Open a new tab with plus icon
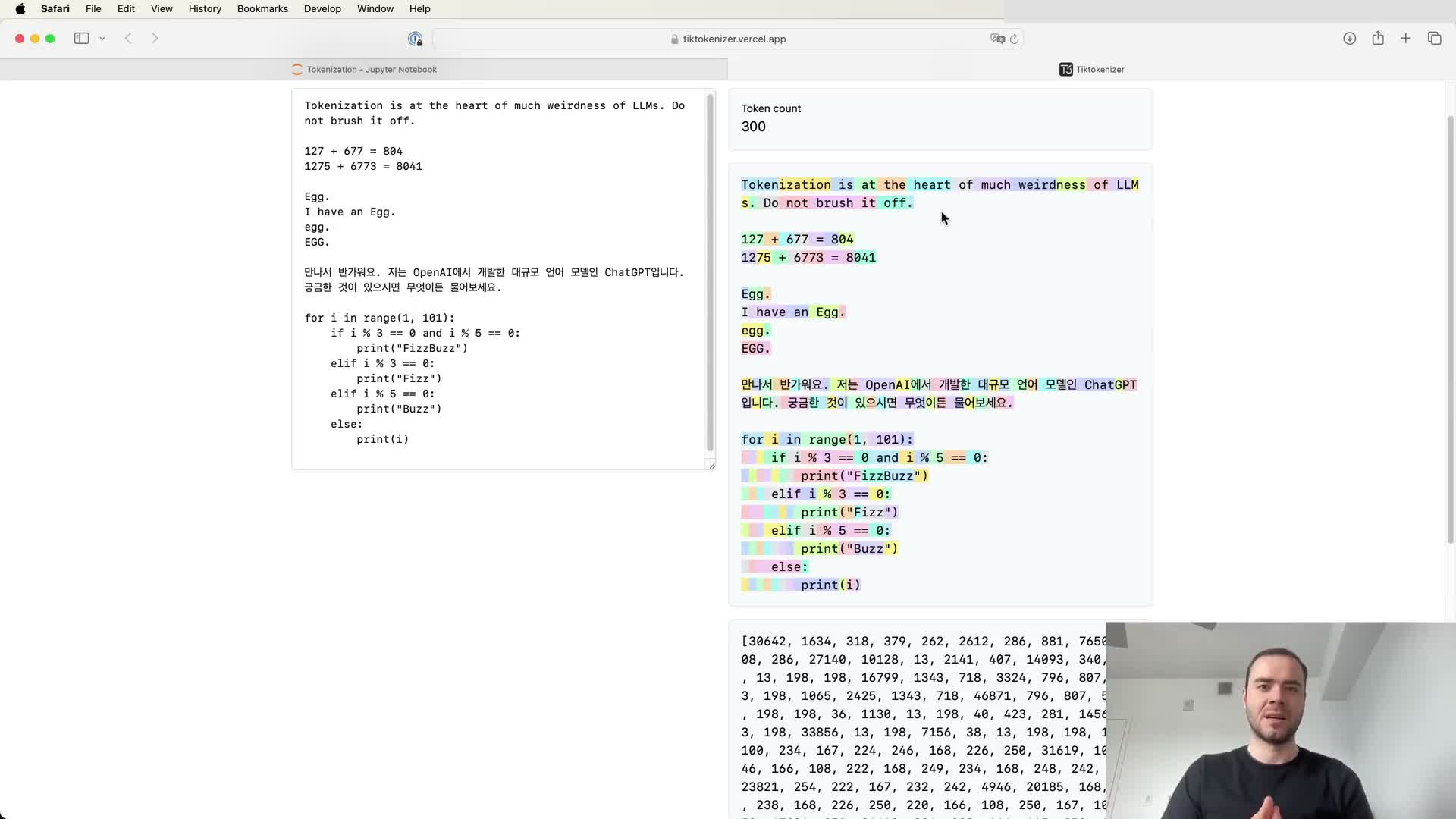This screenshot has height=819, width=1456. [1405, 39]
